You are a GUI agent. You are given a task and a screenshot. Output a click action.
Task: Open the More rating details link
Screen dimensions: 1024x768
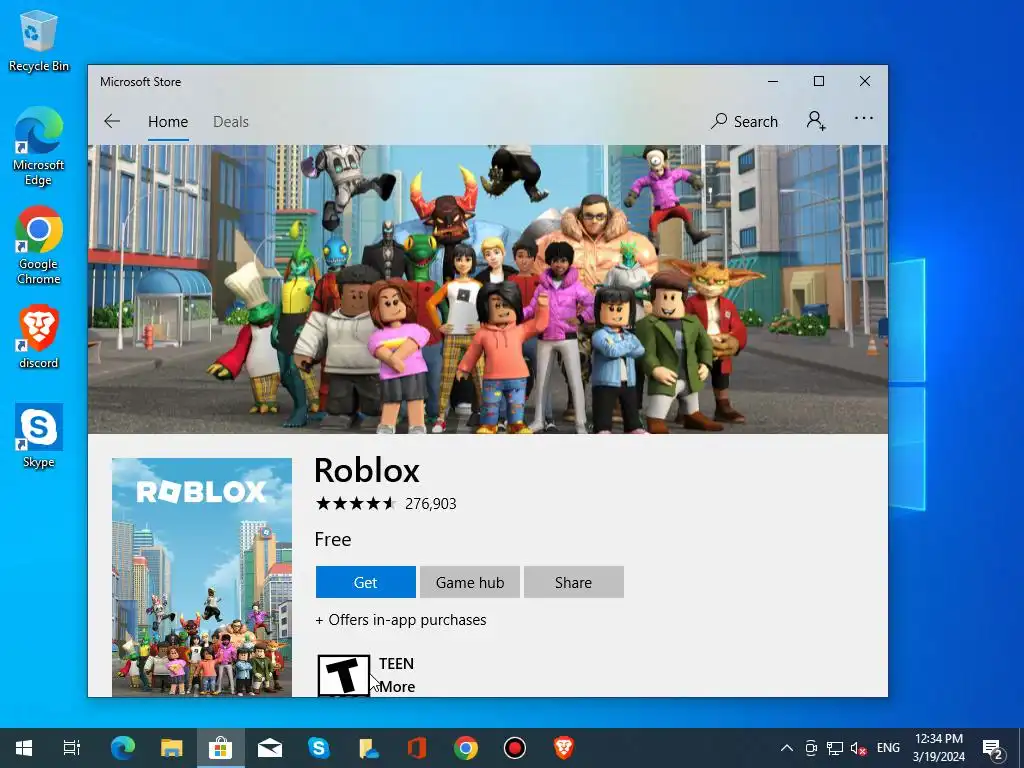pyautogui.click(x=397, y=687)
